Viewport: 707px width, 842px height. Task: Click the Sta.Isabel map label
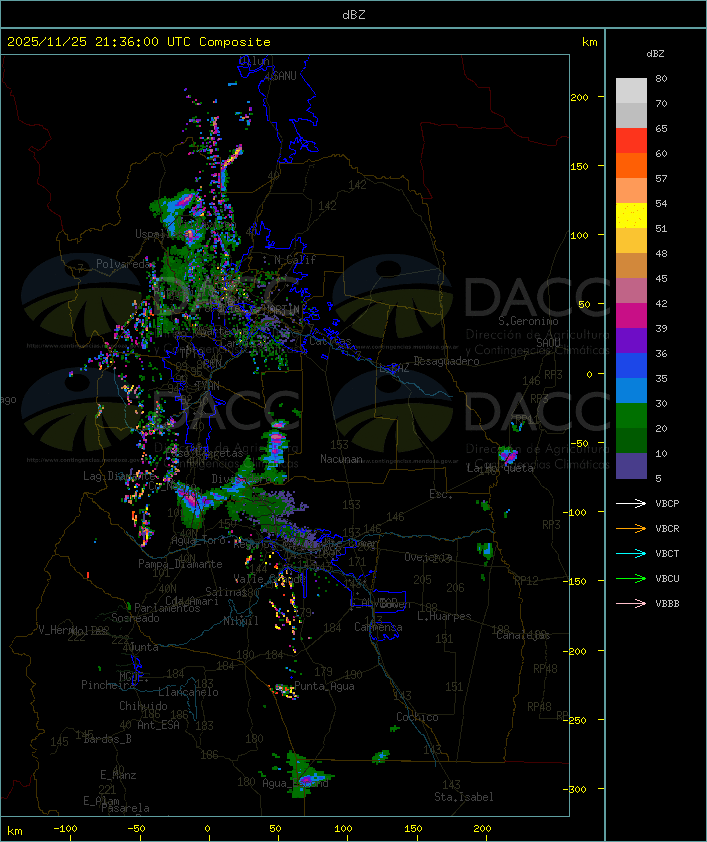click(x=464, y=797)
